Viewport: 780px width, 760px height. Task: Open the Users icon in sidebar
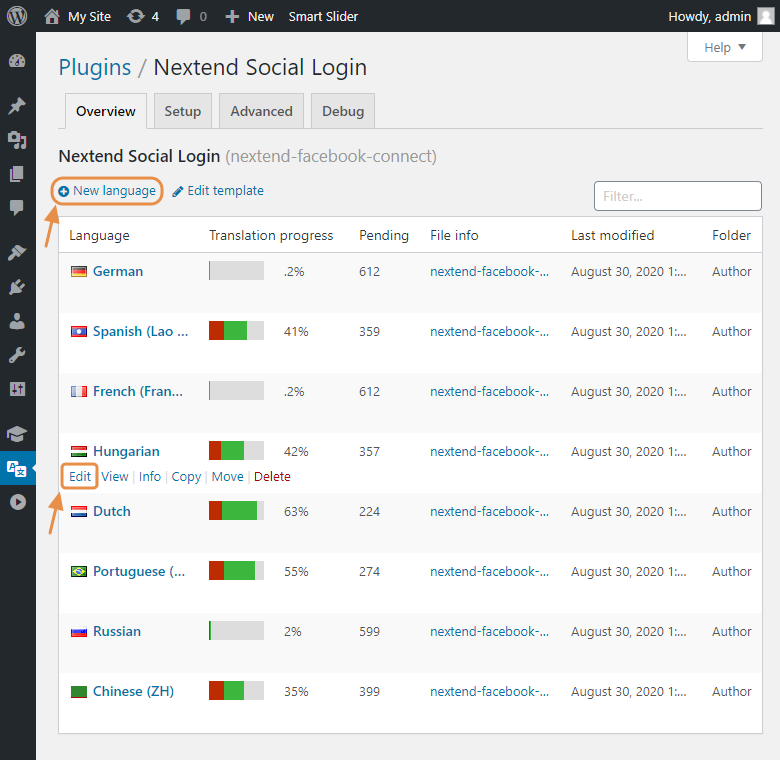17,322
